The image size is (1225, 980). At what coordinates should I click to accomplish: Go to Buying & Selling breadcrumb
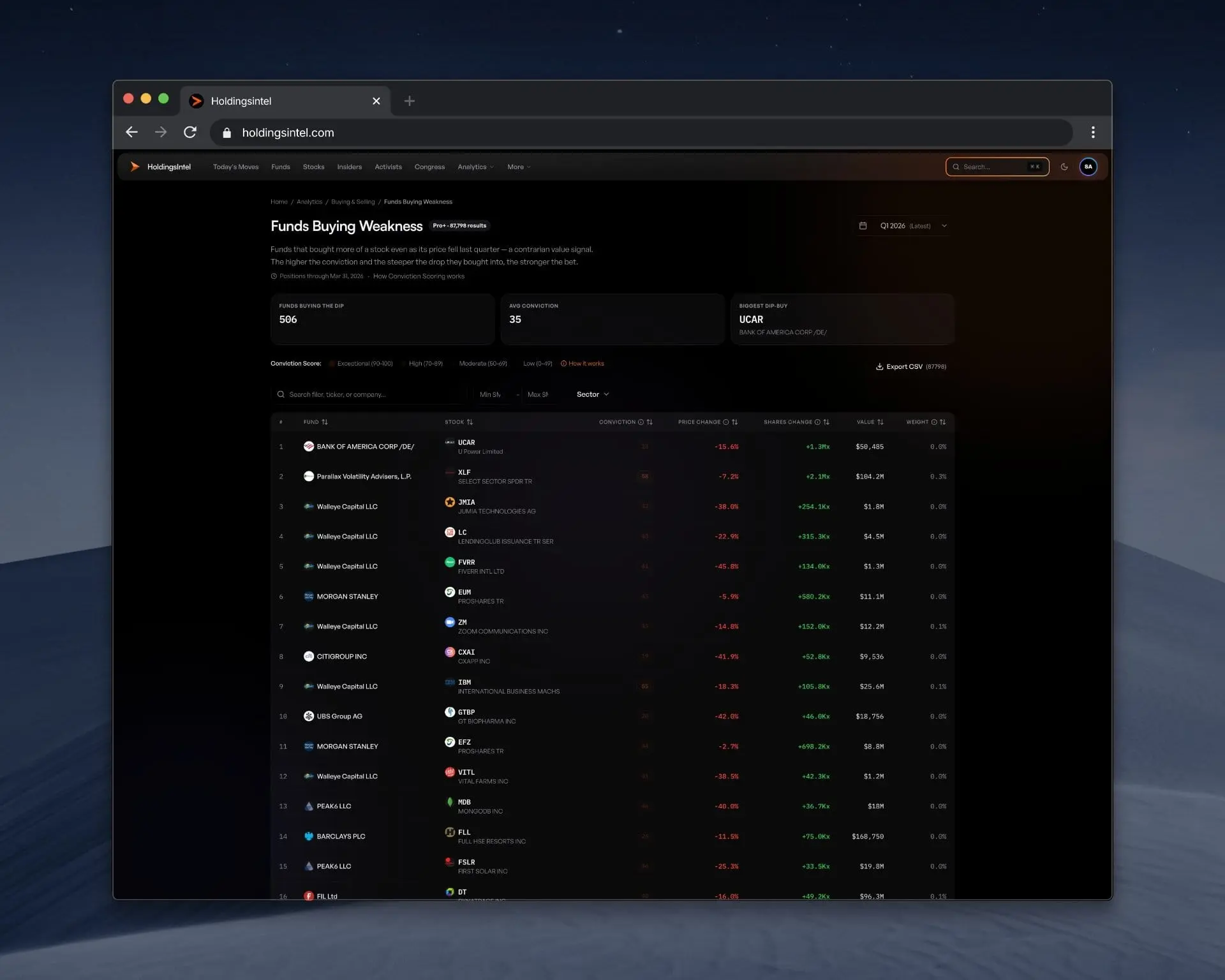353,202
